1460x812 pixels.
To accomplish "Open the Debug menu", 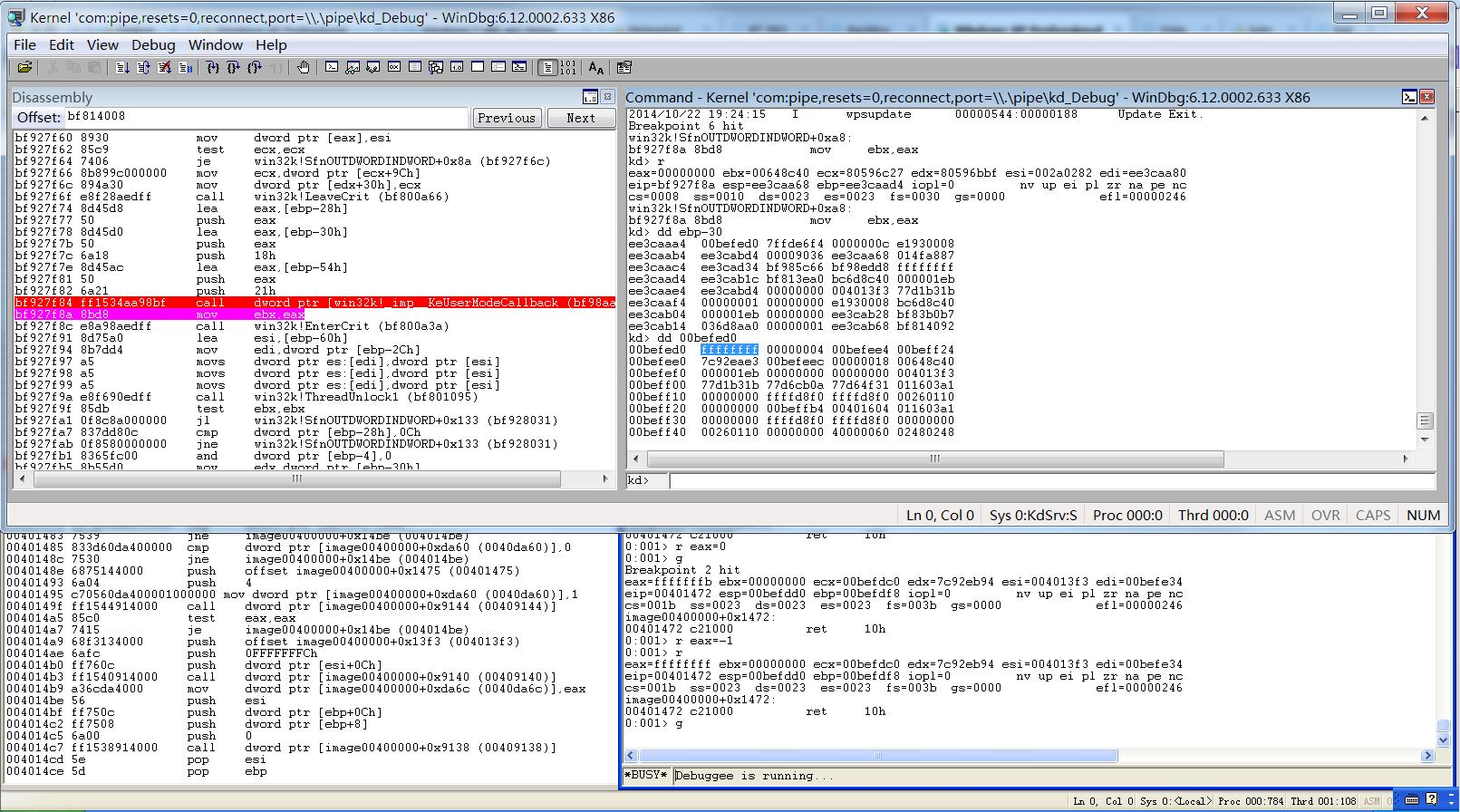I will point(152,44).
